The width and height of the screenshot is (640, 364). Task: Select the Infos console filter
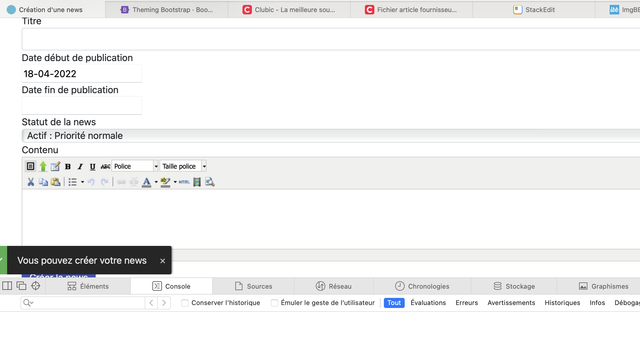[597, 303]
